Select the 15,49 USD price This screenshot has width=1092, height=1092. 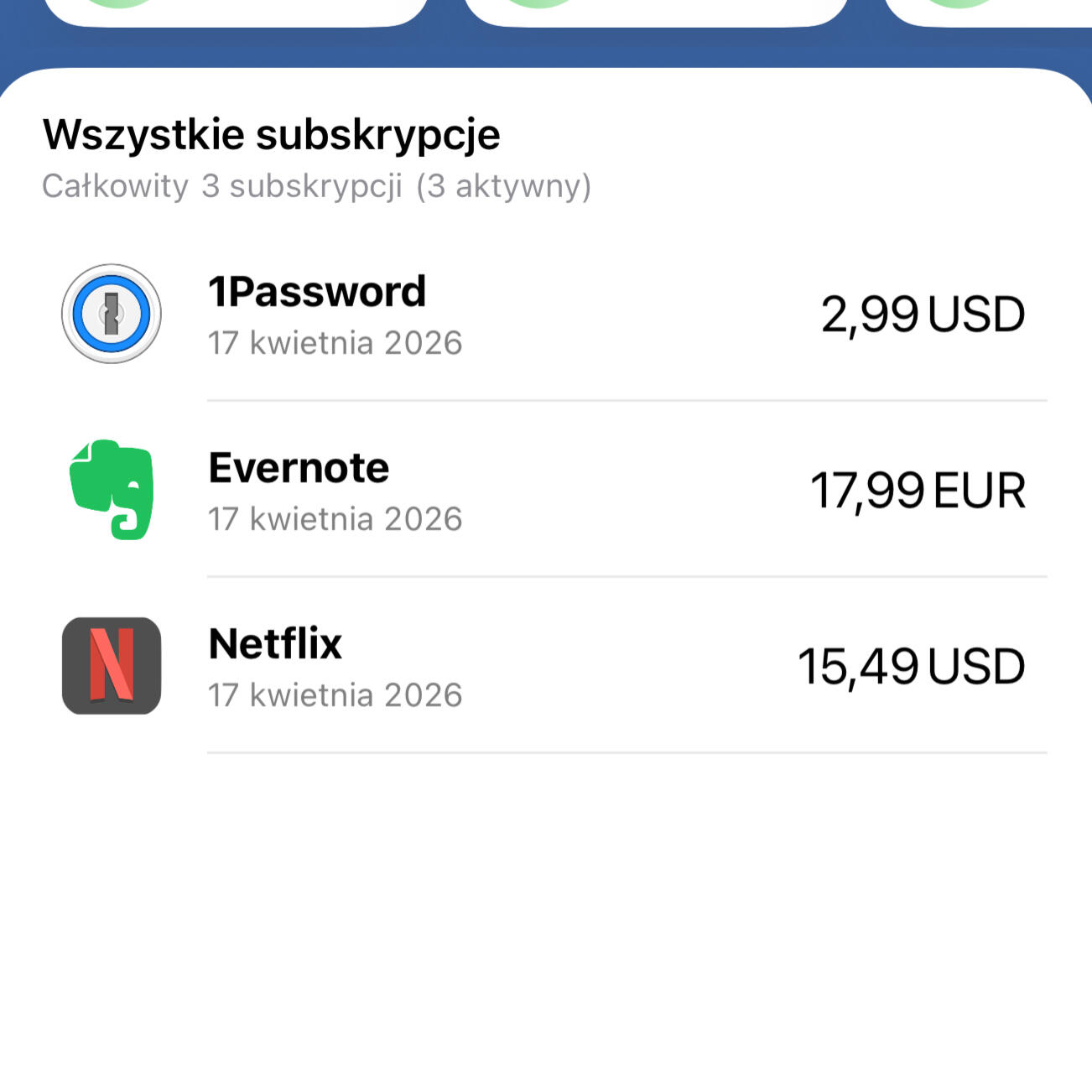[912, 667]
